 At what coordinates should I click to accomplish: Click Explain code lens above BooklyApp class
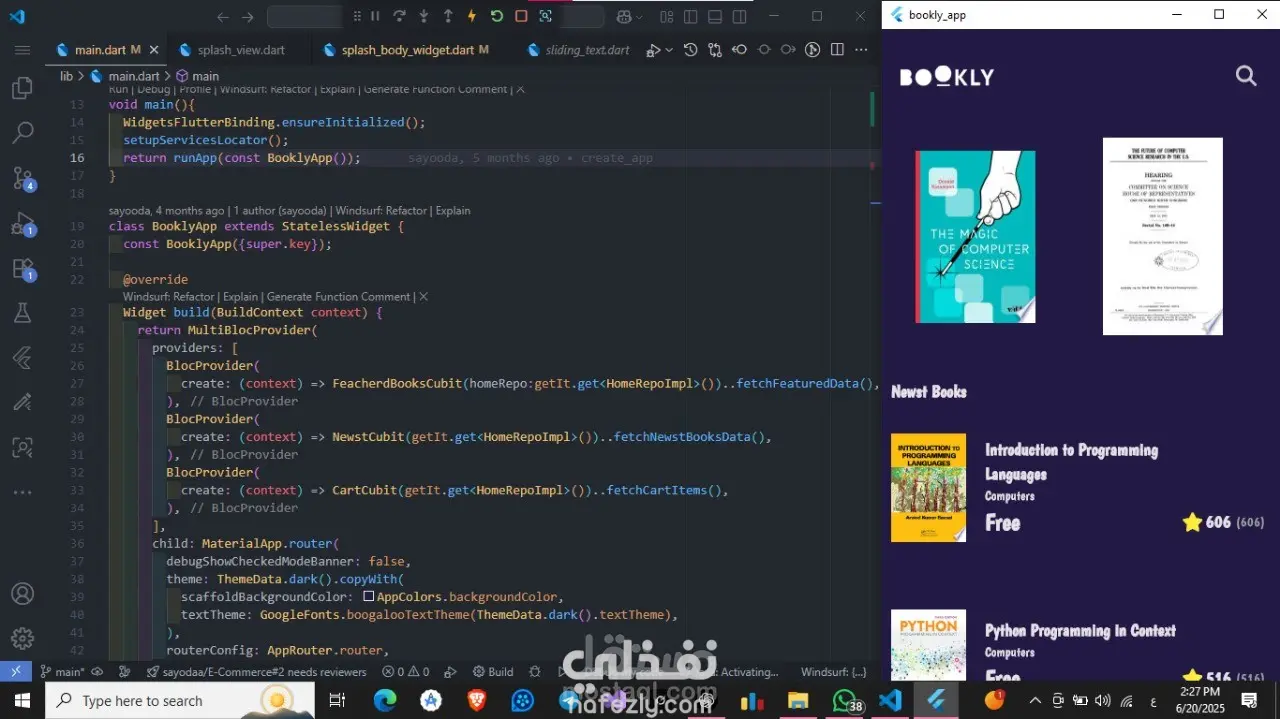tap(453, 211)
